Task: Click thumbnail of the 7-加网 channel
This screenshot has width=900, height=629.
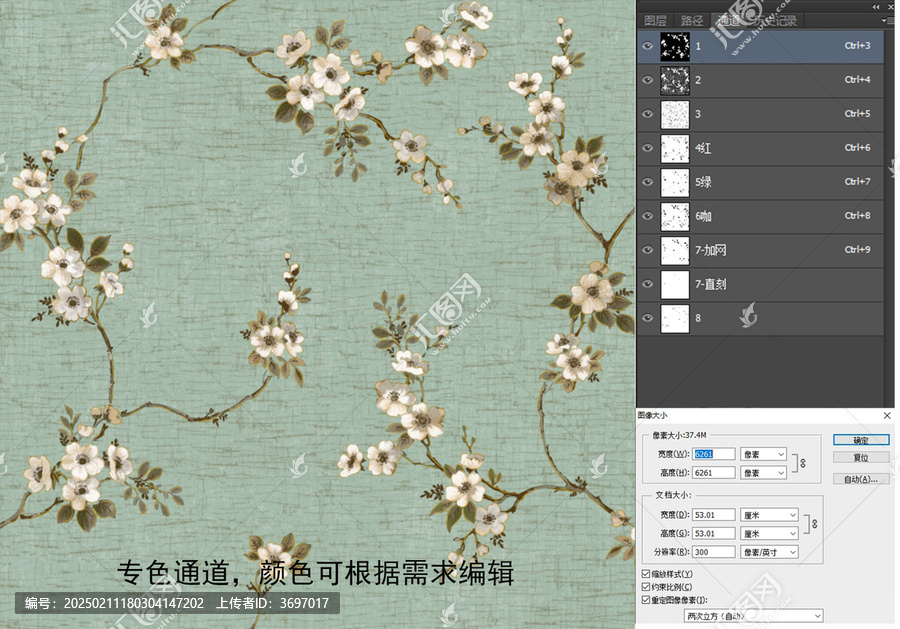Action: [675, 250]
